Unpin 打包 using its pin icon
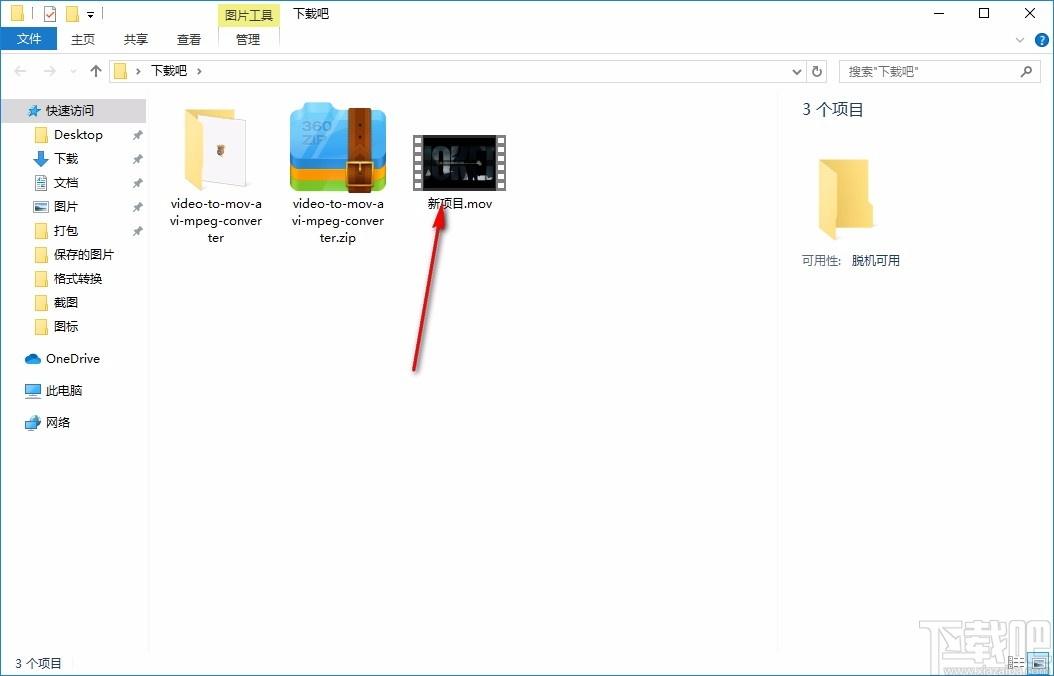The height and width of the screenshot is (676, 1054). click(x=137, y=231)
